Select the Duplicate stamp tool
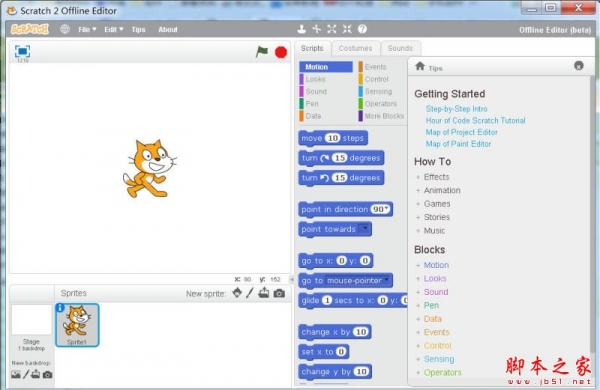Image resolution: width=600 pixels, height=390 pixels. (x=302, y=29)
